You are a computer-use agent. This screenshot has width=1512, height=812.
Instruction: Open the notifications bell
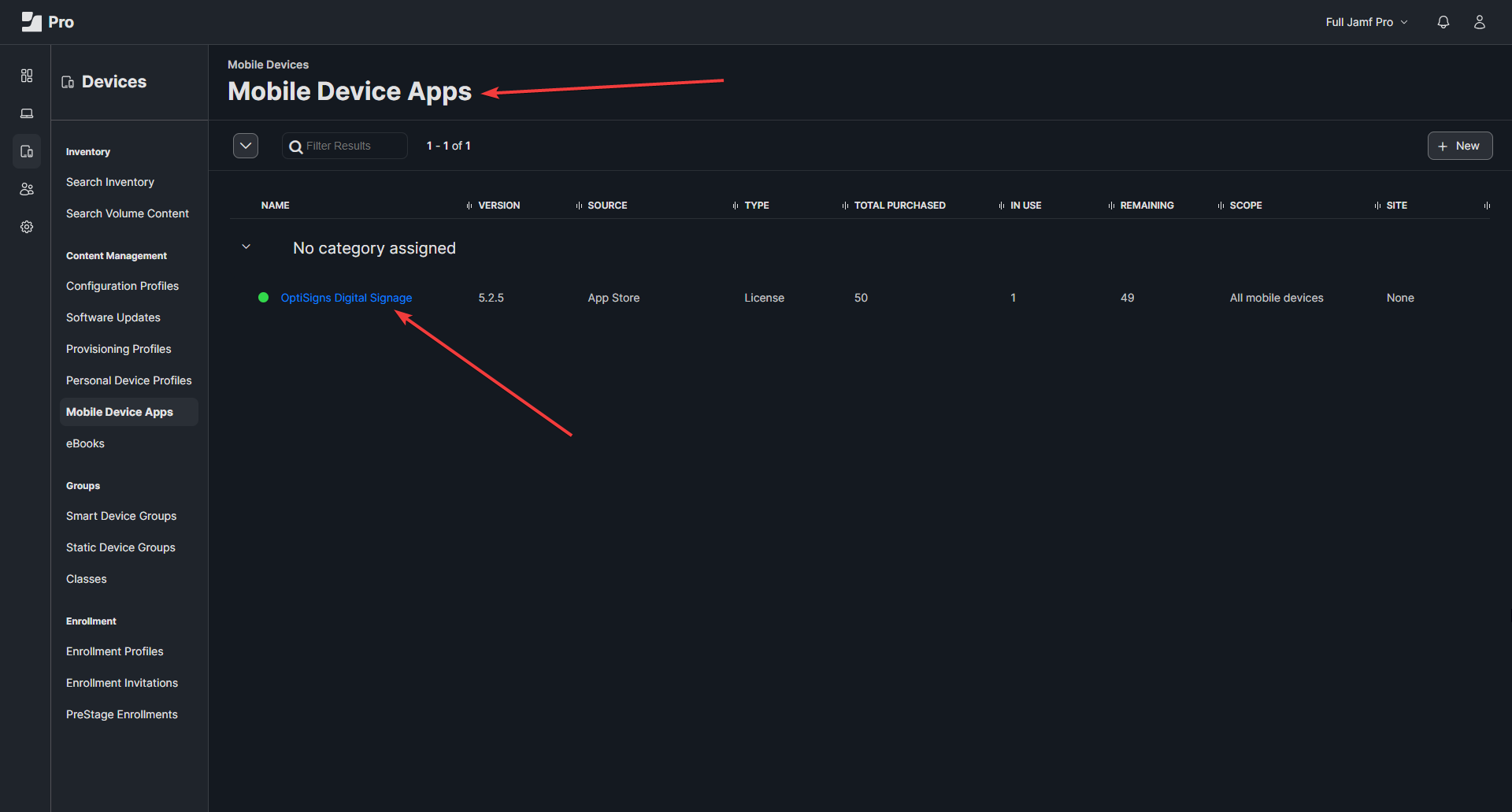click(1443, 22)
